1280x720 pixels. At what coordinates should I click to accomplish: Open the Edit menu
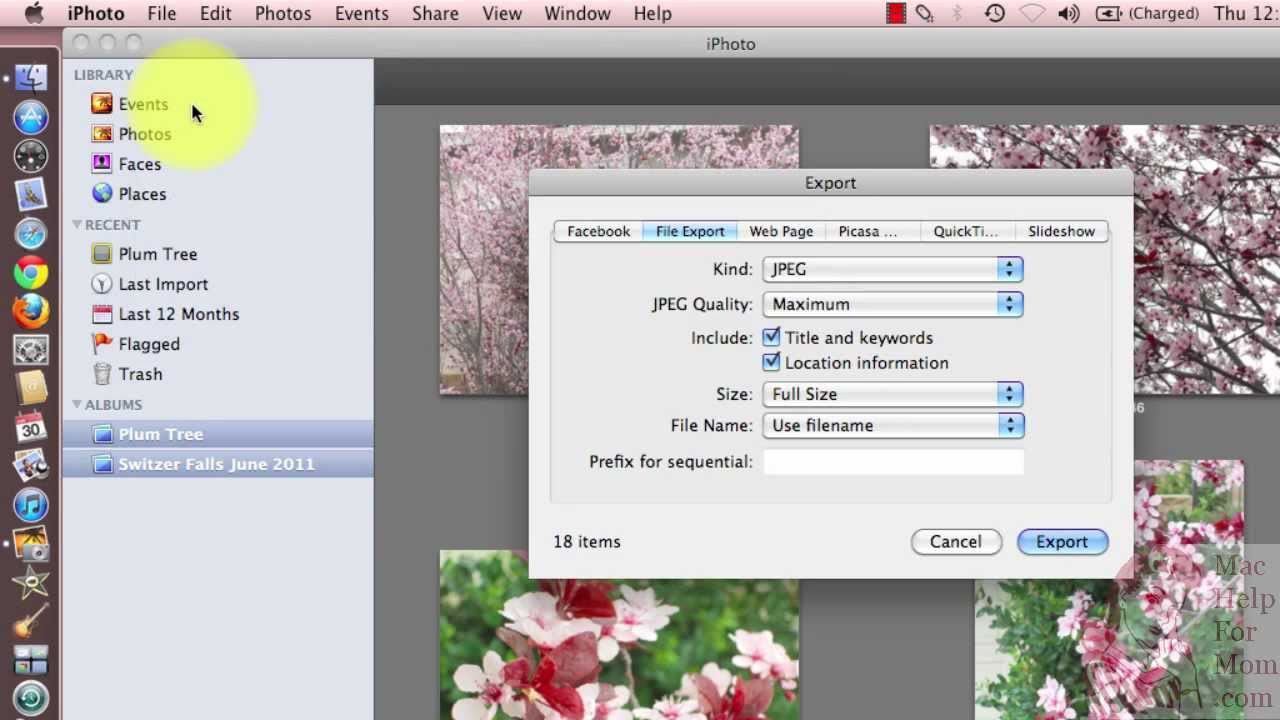click(x=215, y=13)
